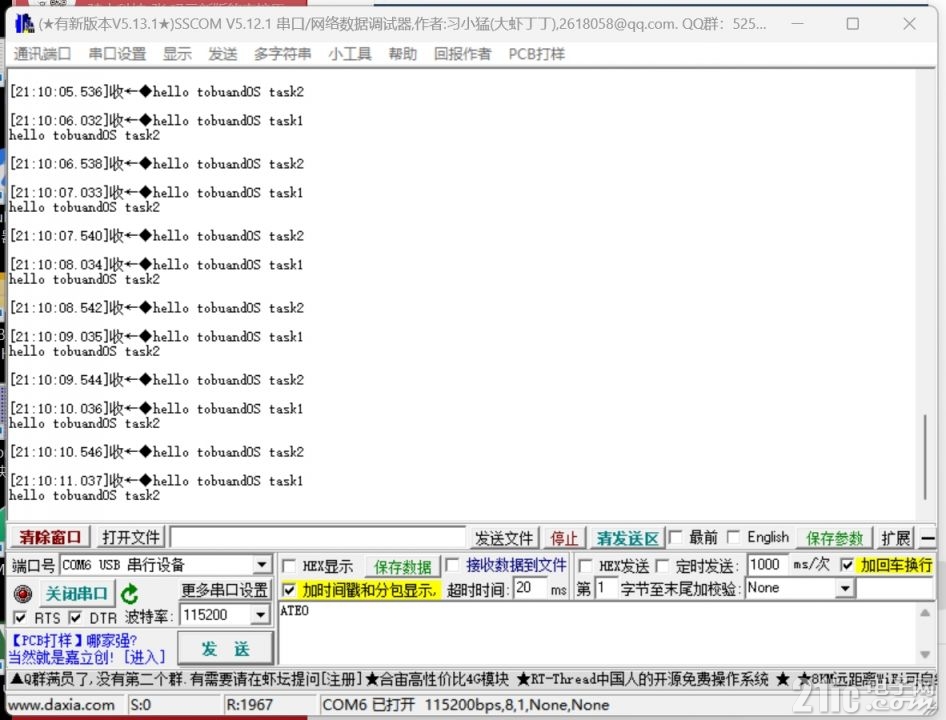Minimize the SSCOM window
Screen dimensions: 946x720
(x=798, y=24)
